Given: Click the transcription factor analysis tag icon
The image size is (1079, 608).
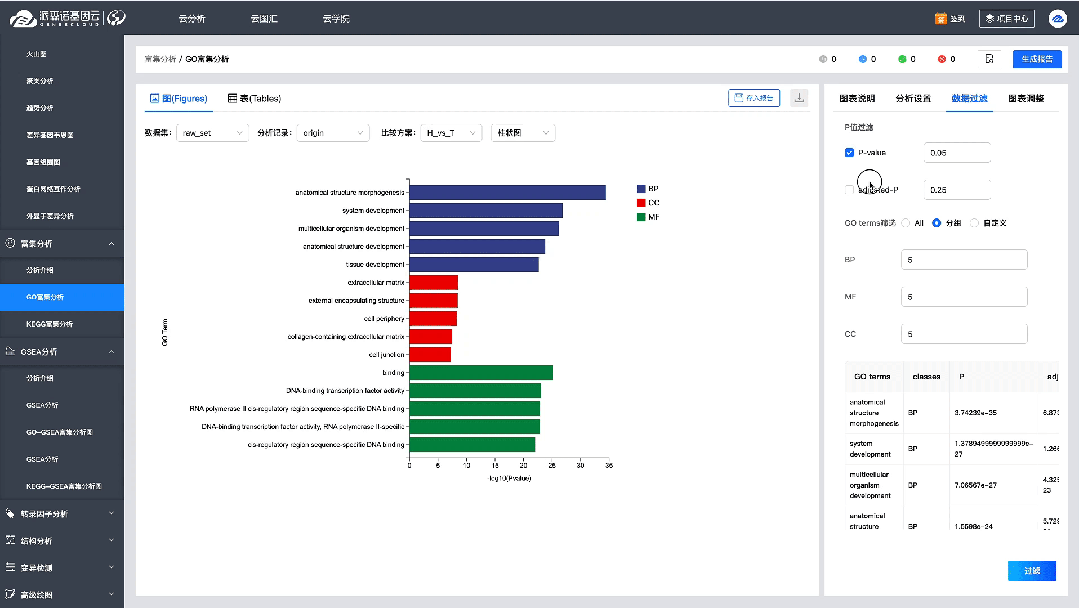Looking at the screenshot, I should (10, 514).
